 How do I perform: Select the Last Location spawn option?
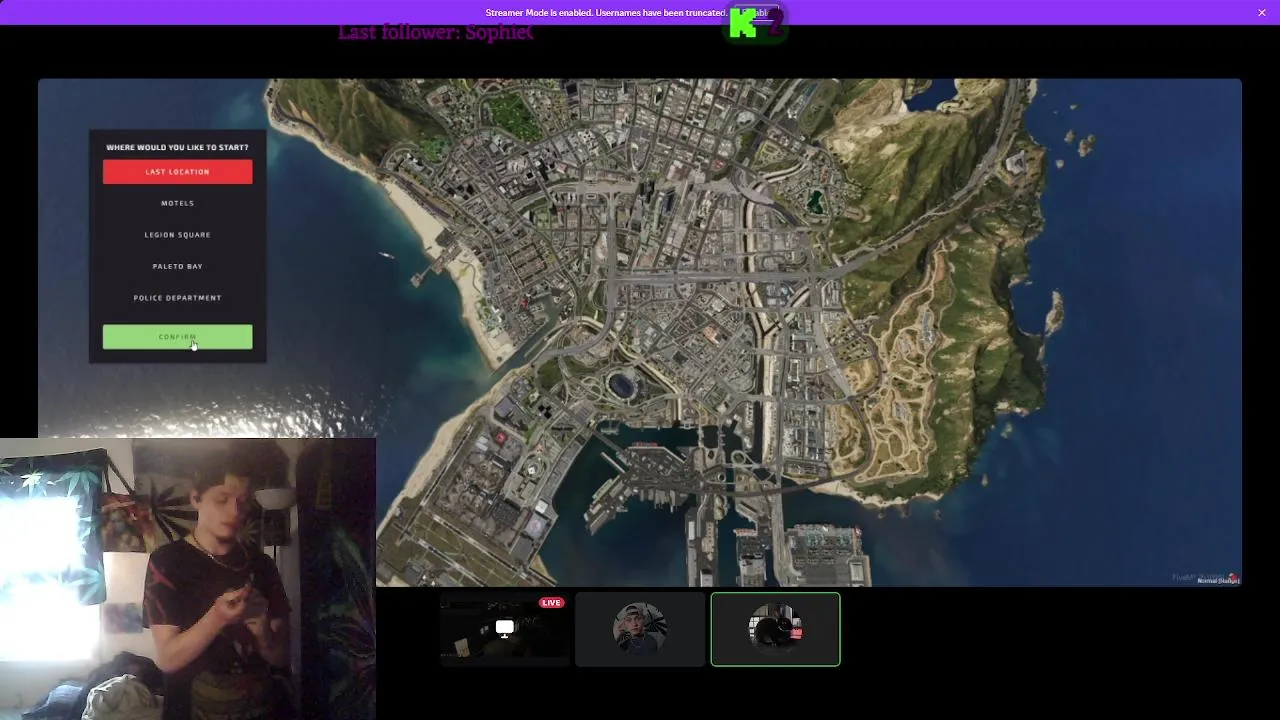click(177, 172)
